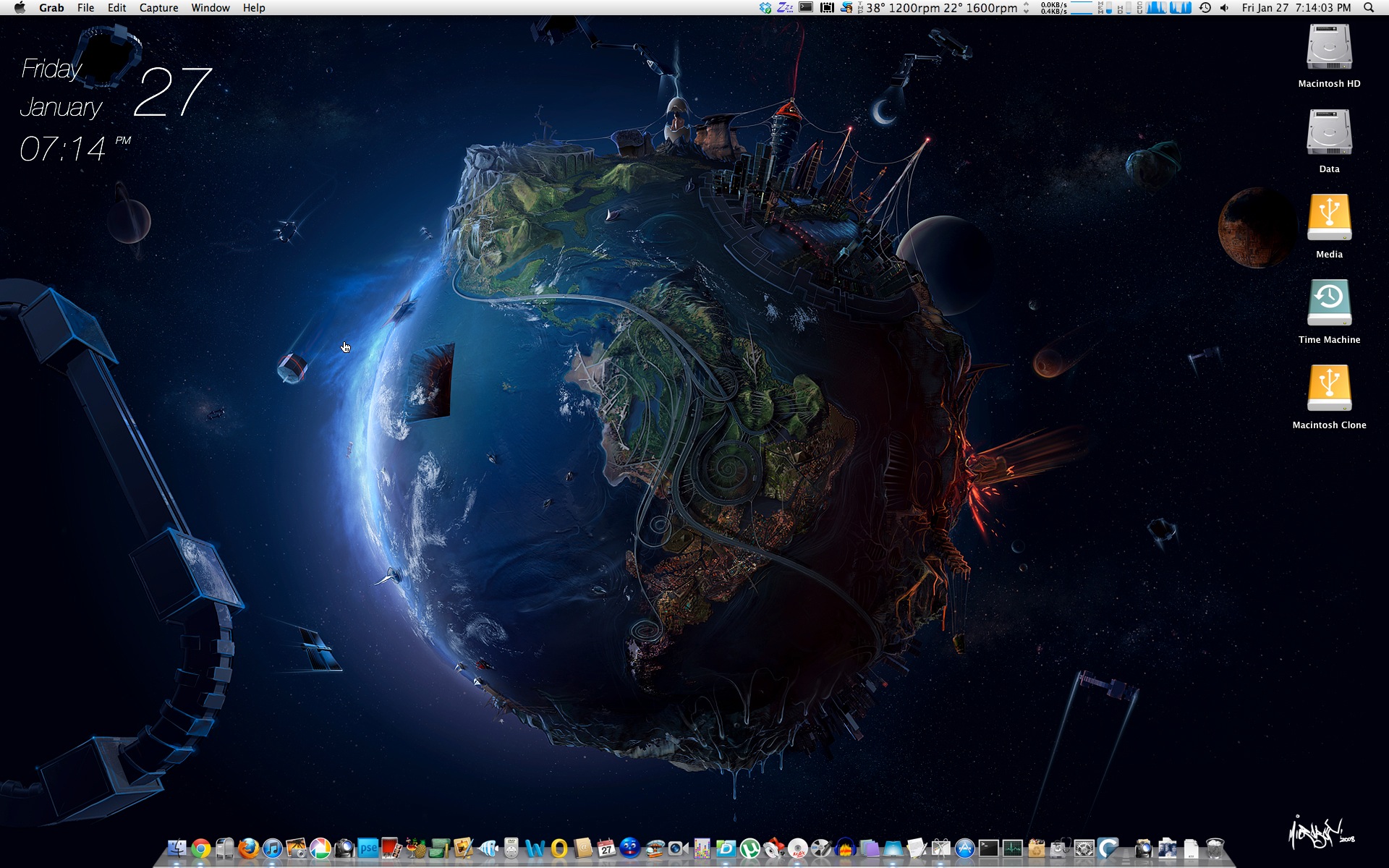Launch Picasa from the dock
The image size is (1389, 868).
(320, 848)
